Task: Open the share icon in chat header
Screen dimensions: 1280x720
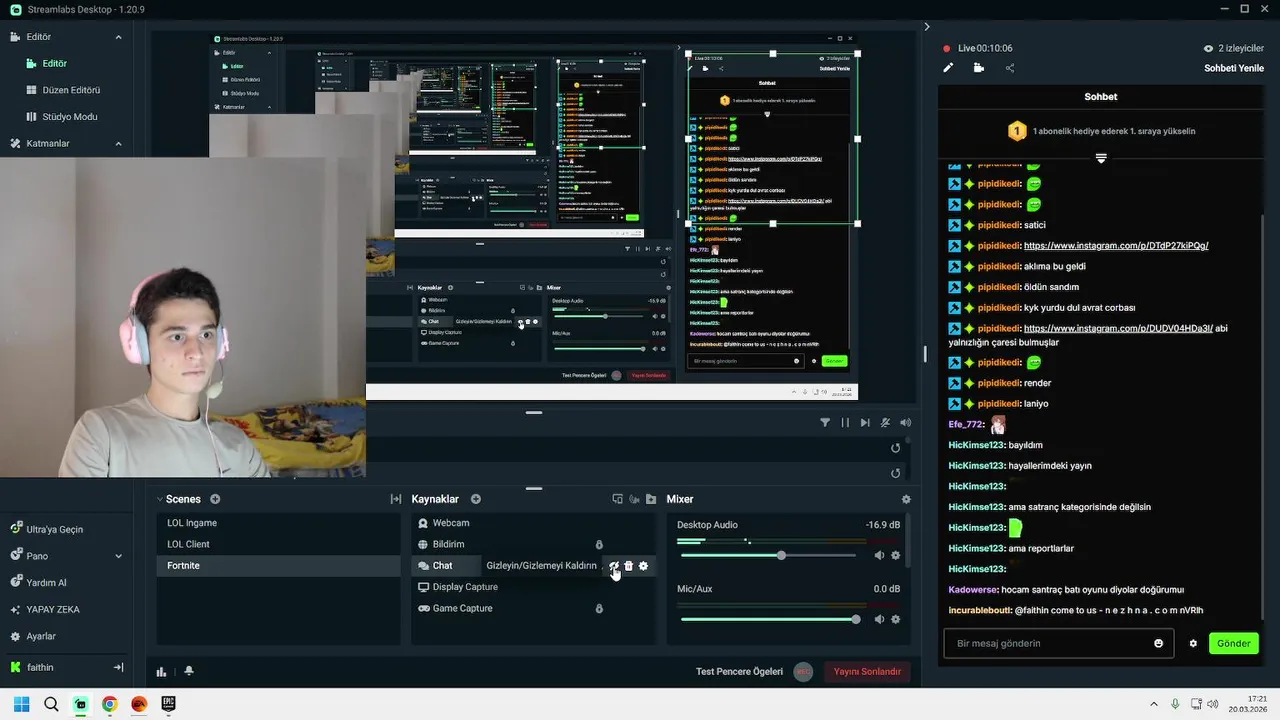Action: (1009, 68)
